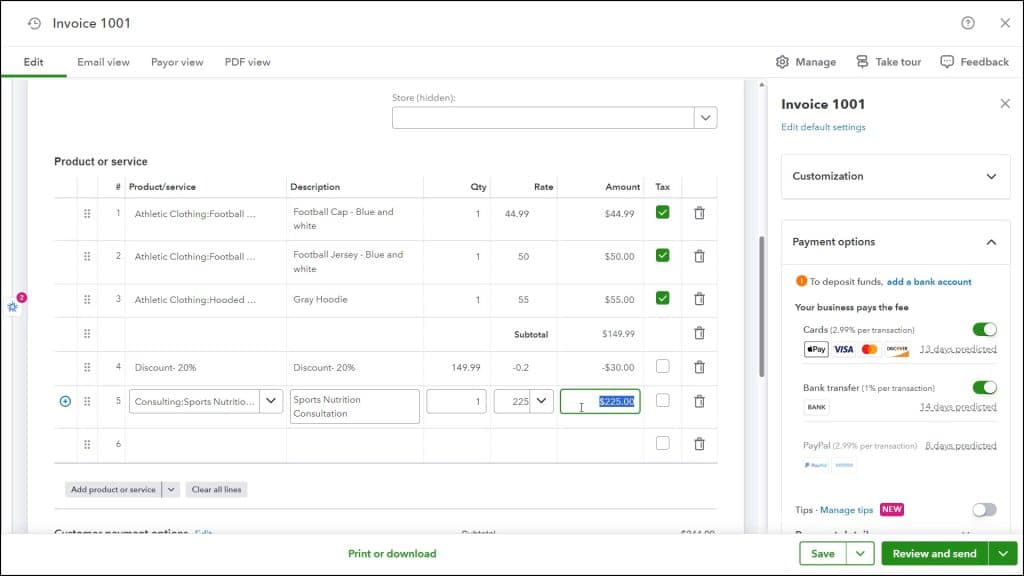1024x576 pixels.
Task: Delete empty line 6 with its trash icon
Action: click(x=699, y=443)
